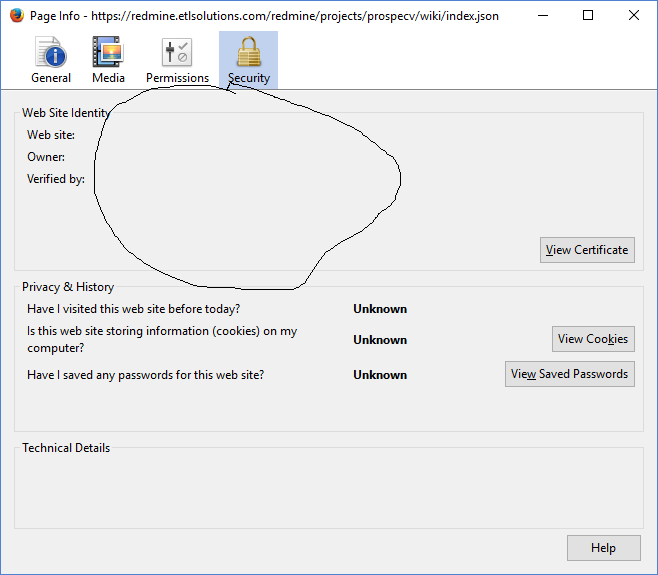The image size is (658, 575).
Task: Switch to the Media panel icon
Action: pyautogui.click(x=108, y=53)
